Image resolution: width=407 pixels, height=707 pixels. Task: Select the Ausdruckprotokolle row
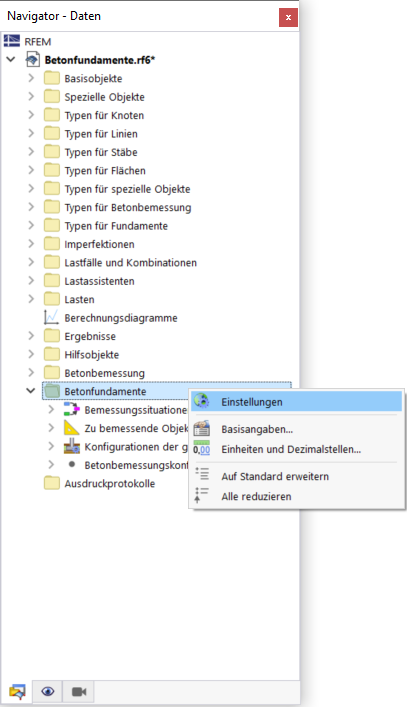click(110, 483)
